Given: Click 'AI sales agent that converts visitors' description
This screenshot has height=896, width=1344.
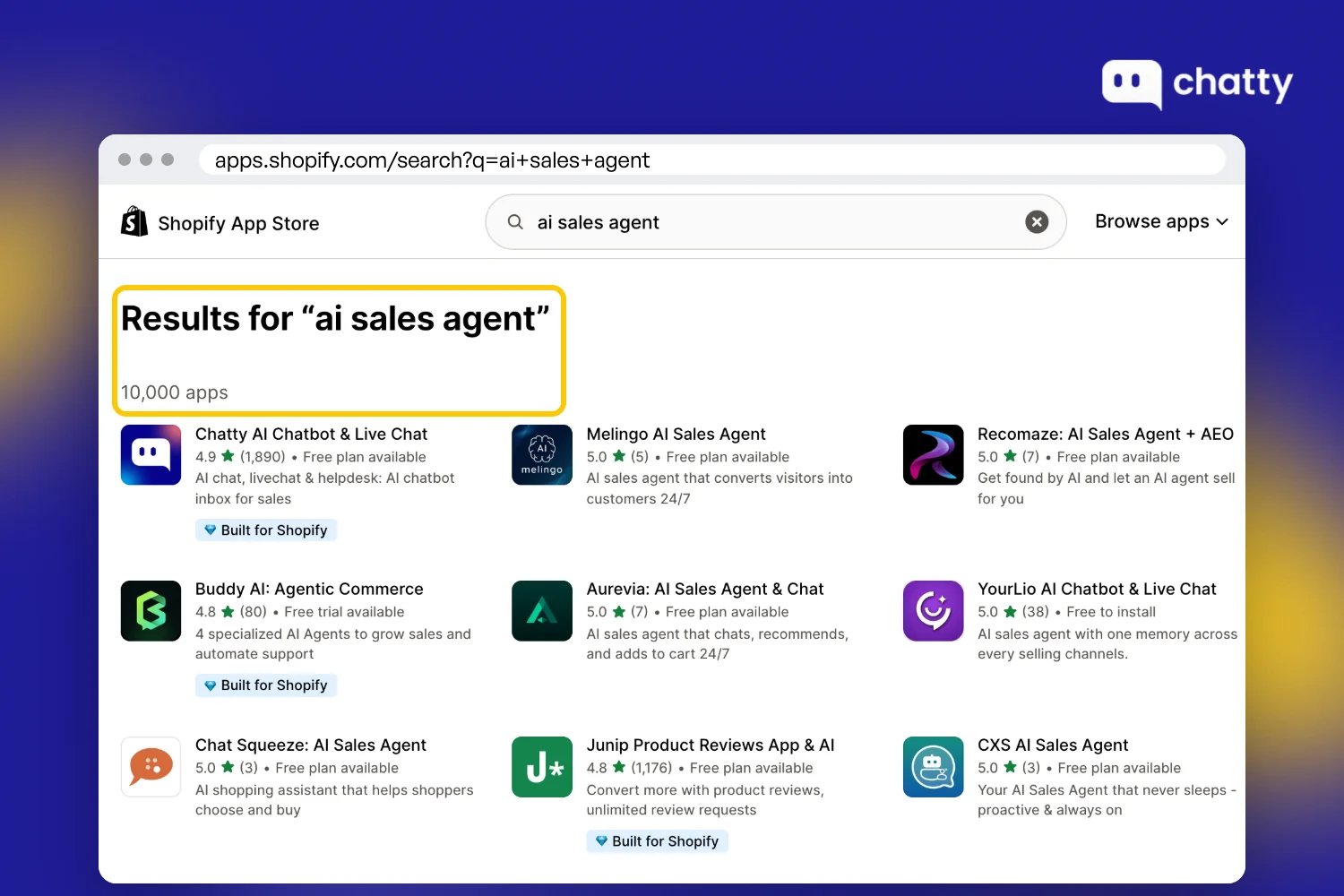Looking at the screenshot, I should click(x=719, y=488).
